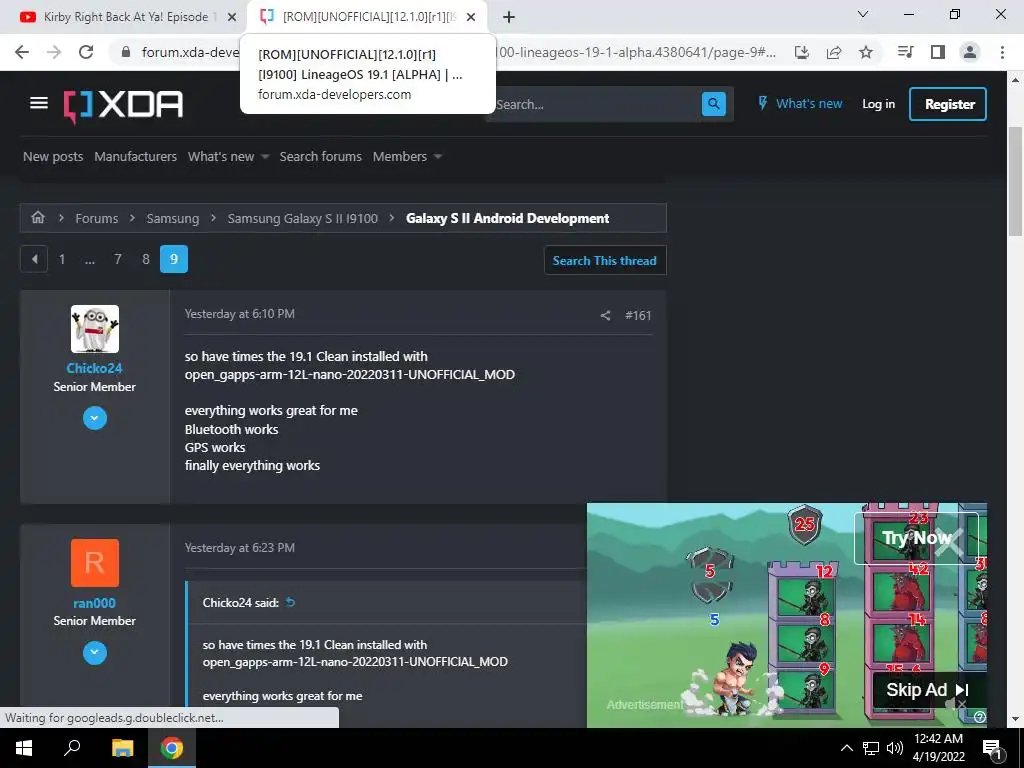Bookmark this page star icon
1024x768 pixels.
point(866,52)
